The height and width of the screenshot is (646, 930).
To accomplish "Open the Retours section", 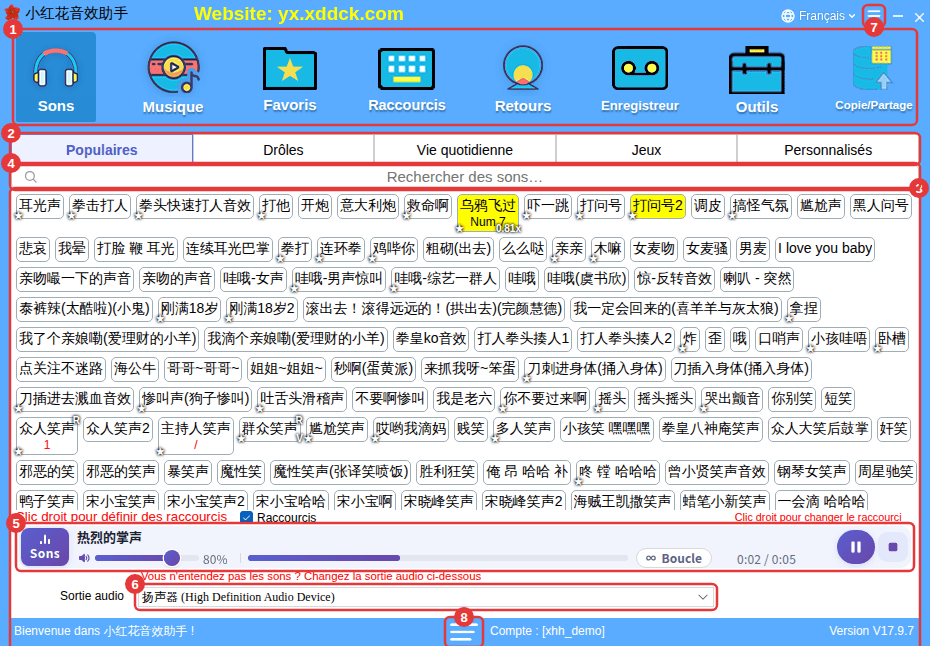I will [523, 77].
